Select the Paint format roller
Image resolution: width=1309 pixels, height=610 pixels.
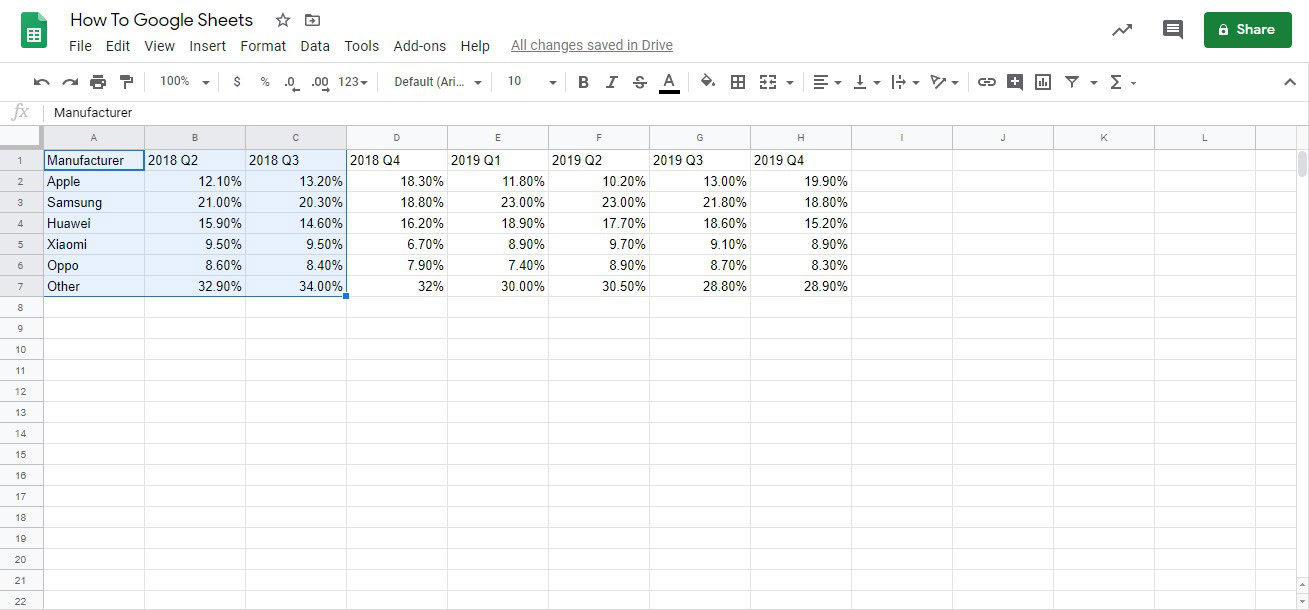coord(126,82)
